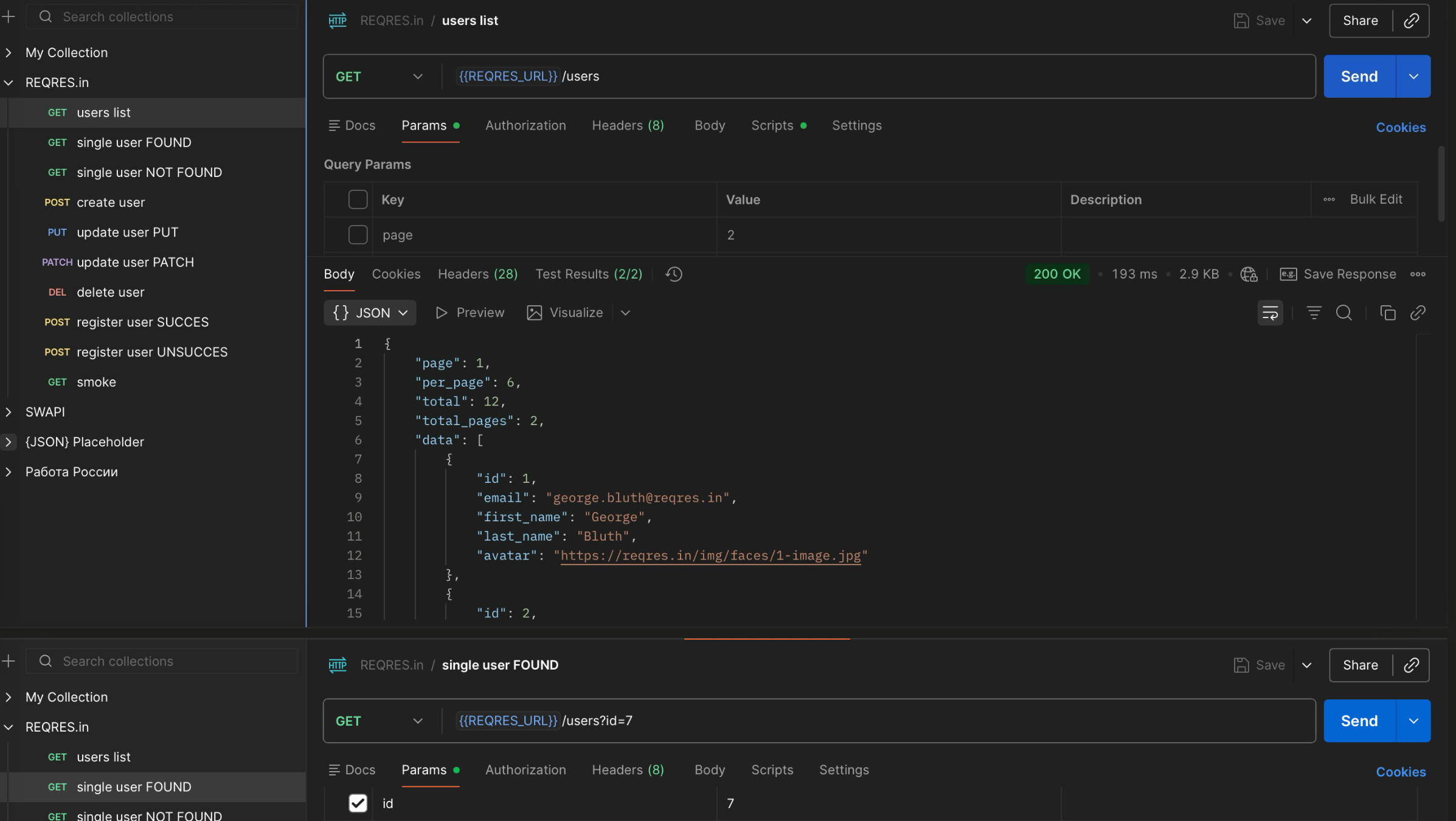Enable the page query param checkbox
The width and height of the screenshot is (1456, 821).
pos(358,235)
